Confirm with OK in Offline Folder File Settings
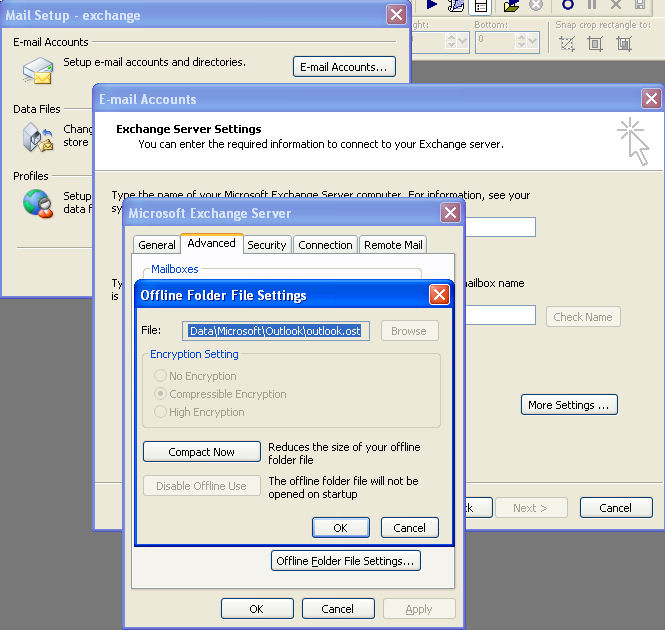The width and height of the screenshot is (665, 630). point(341,528)
